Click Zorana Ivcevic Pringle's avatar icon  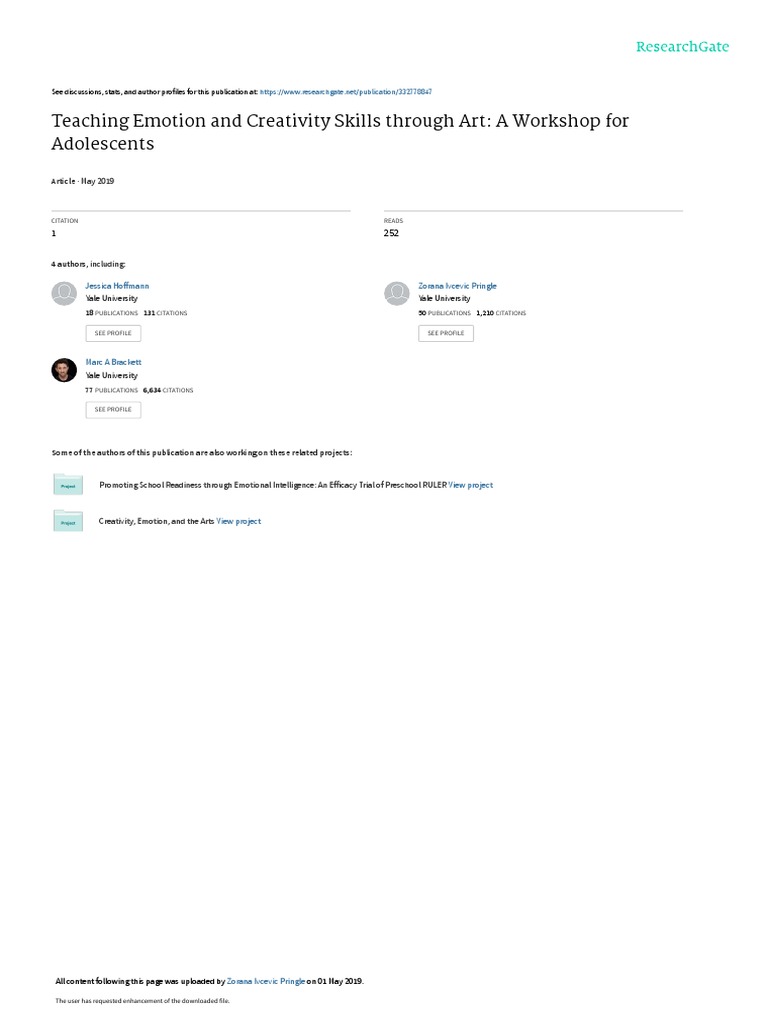(397, 293)
